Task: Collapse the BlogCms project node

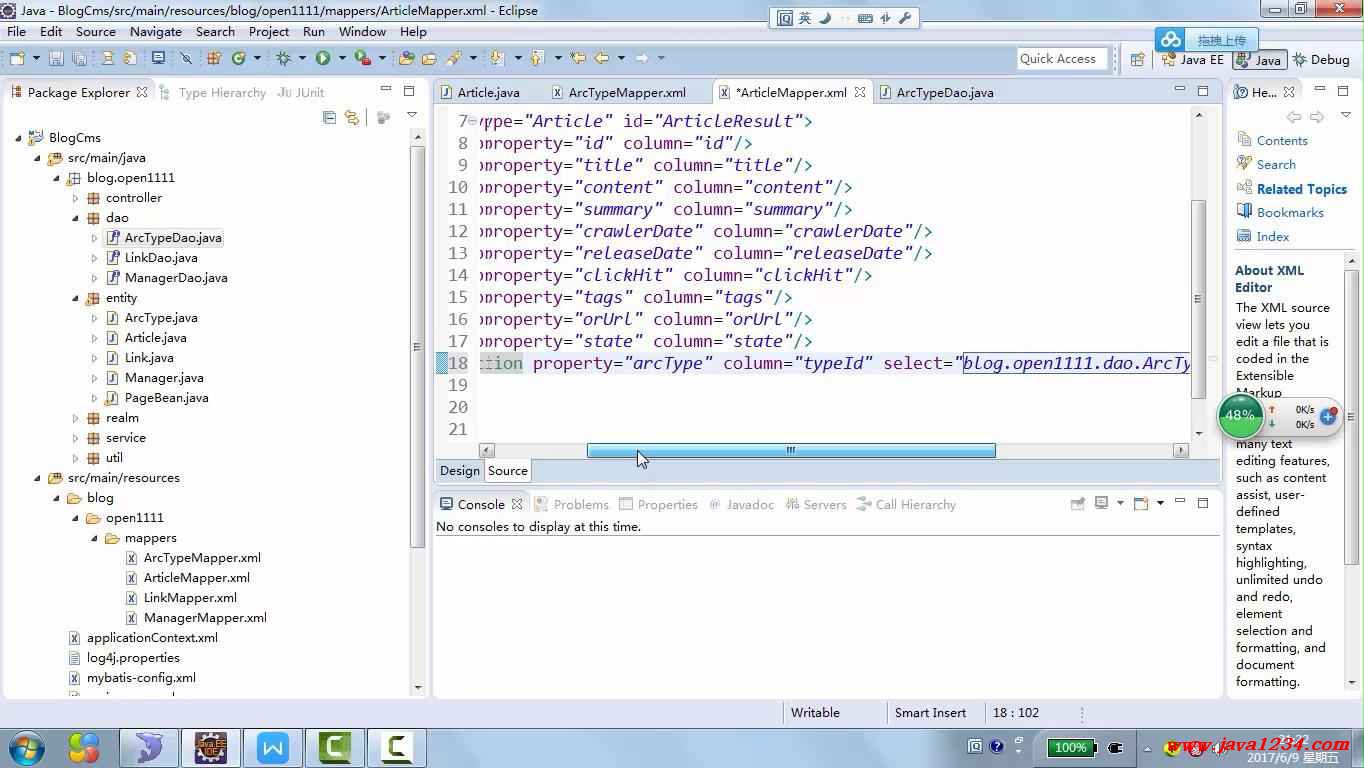Action: pos(19,138)
